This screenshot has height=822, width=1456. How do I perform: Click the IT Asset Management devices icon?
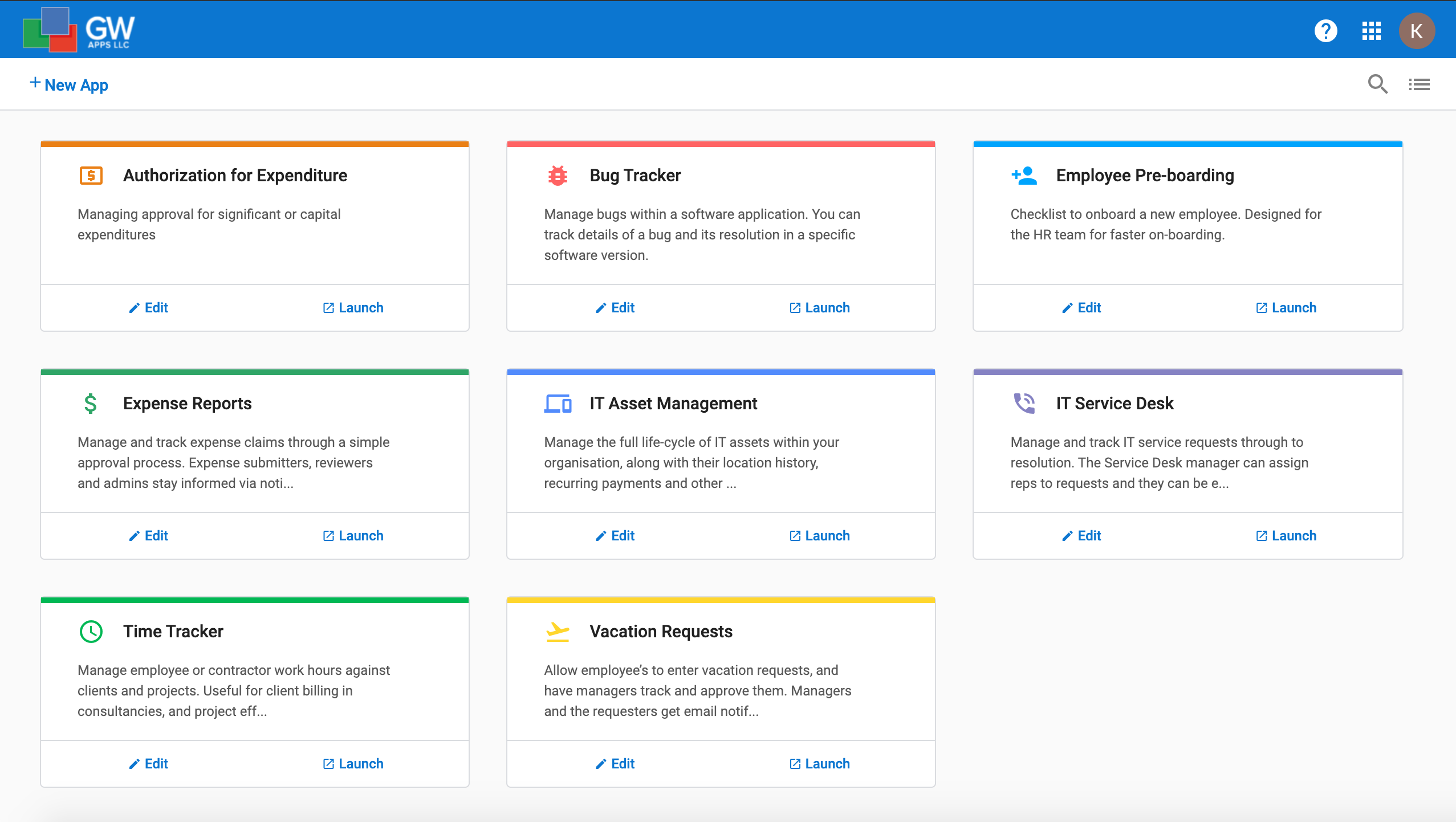[x=558, y=404]
